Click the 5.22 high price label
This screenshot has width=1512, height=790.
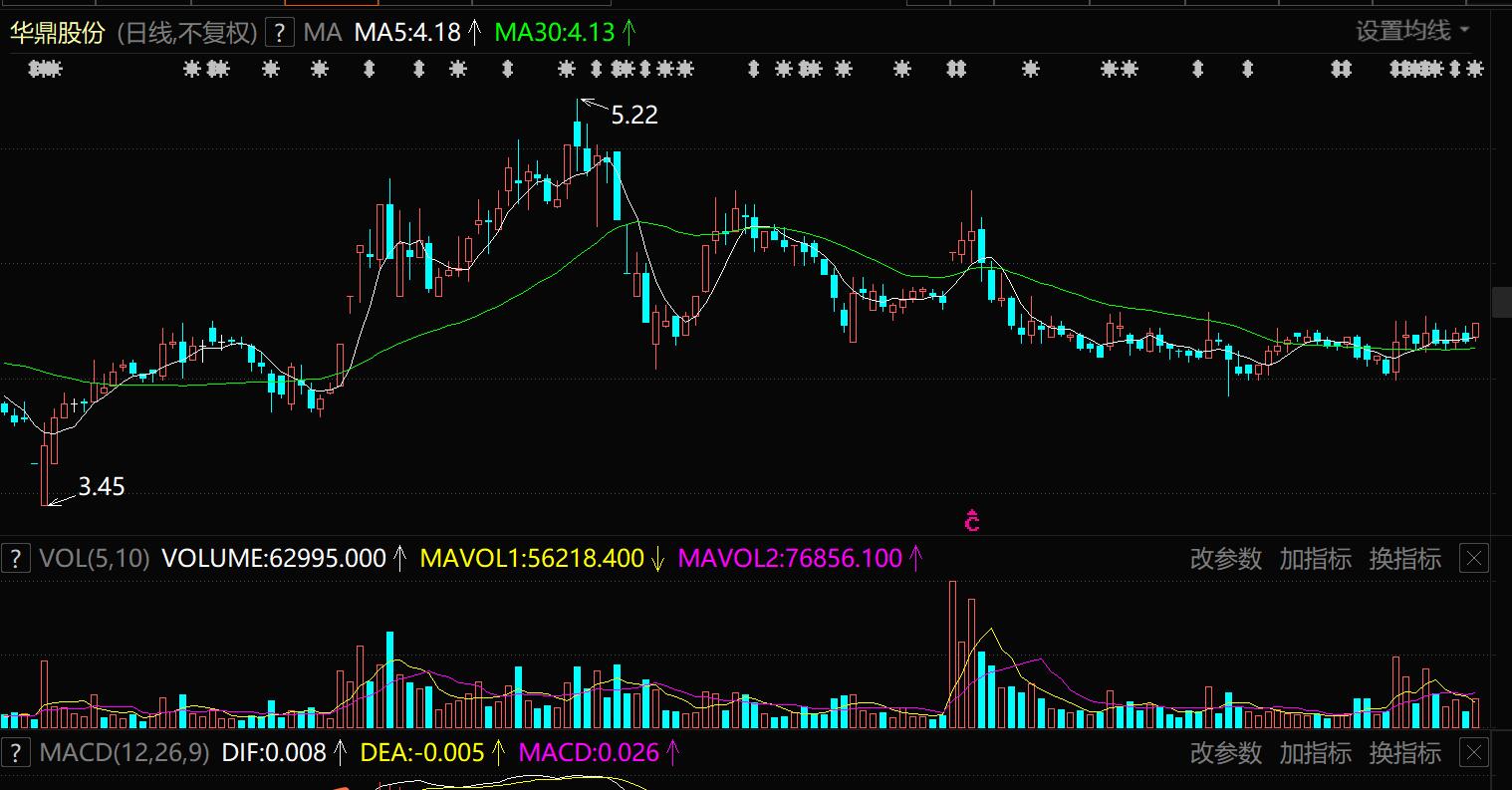(634, 116)
